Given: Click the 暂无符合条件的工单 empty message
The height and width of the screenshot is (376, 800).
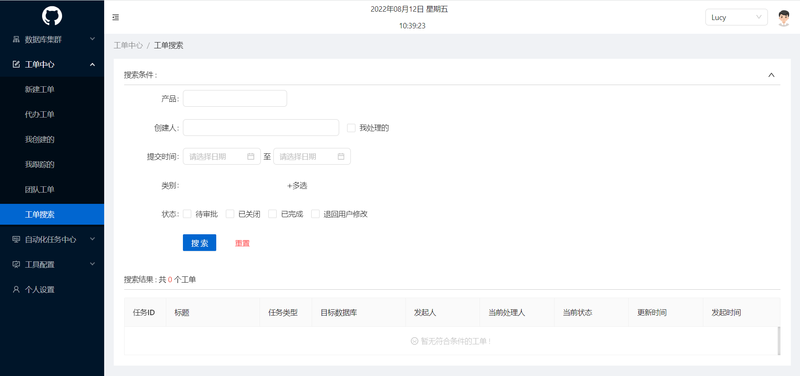Looking at the screenshot, I should 451,341.
